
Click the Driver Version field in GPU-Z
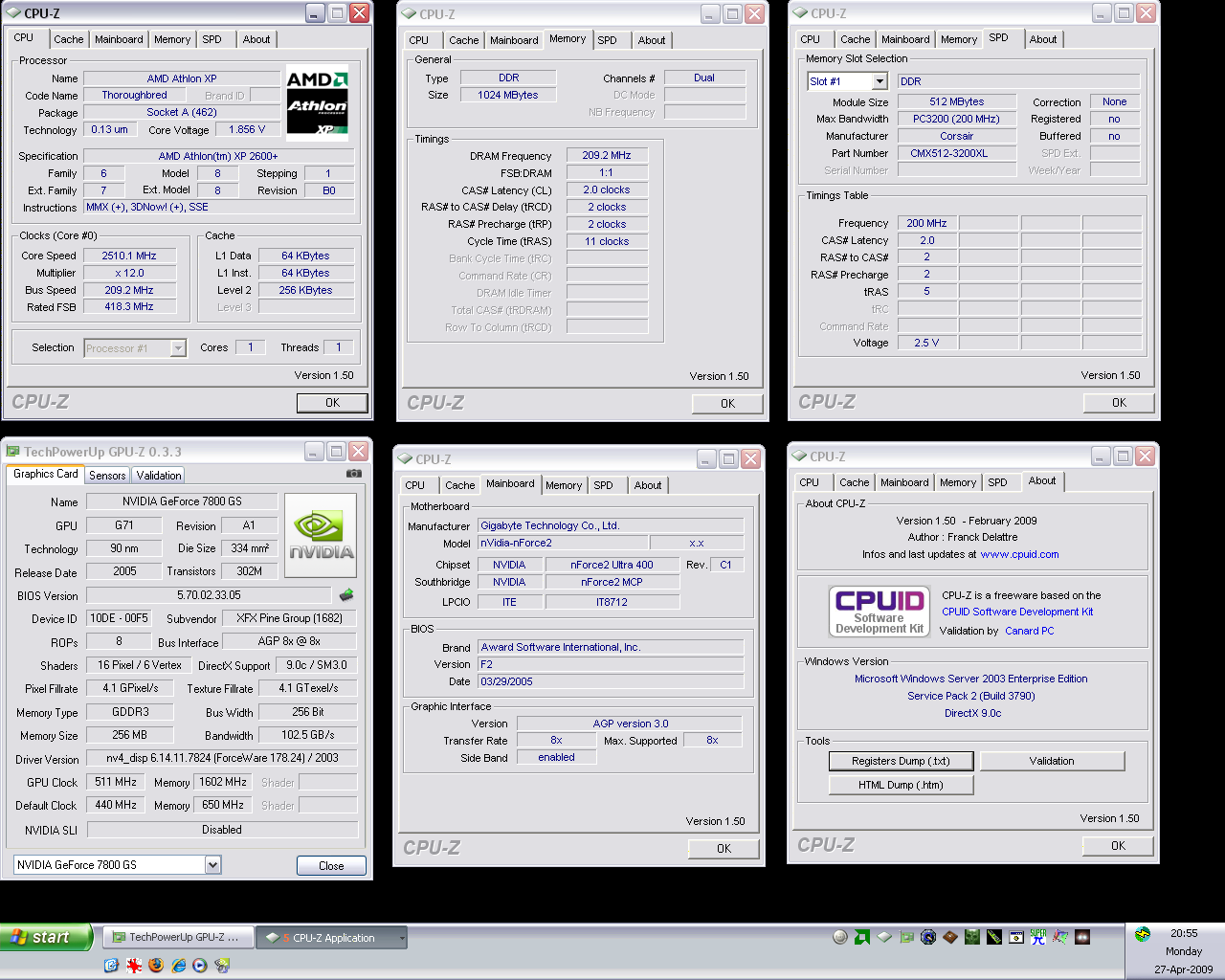221,758
